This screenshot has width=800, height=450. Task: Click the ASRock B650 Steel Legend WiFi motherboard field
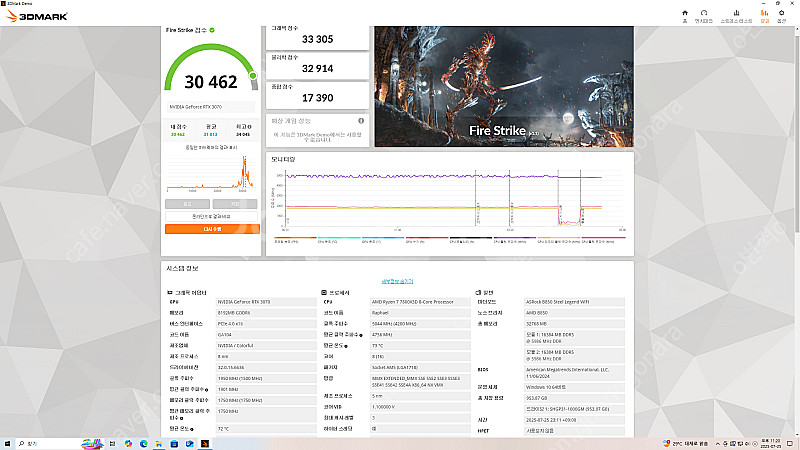tap(574, 302)
